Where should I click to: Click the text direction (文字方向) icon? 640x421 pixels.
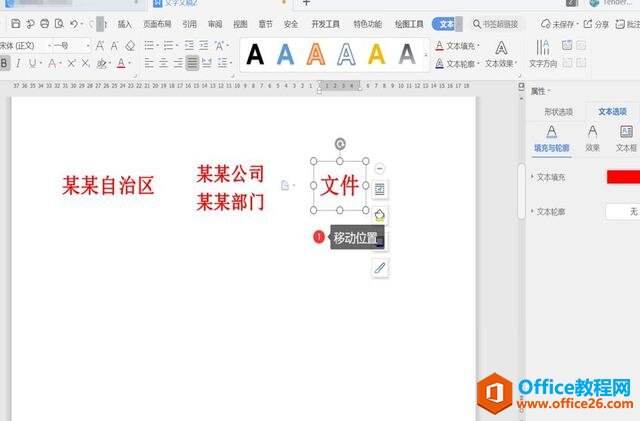point(542,53)
